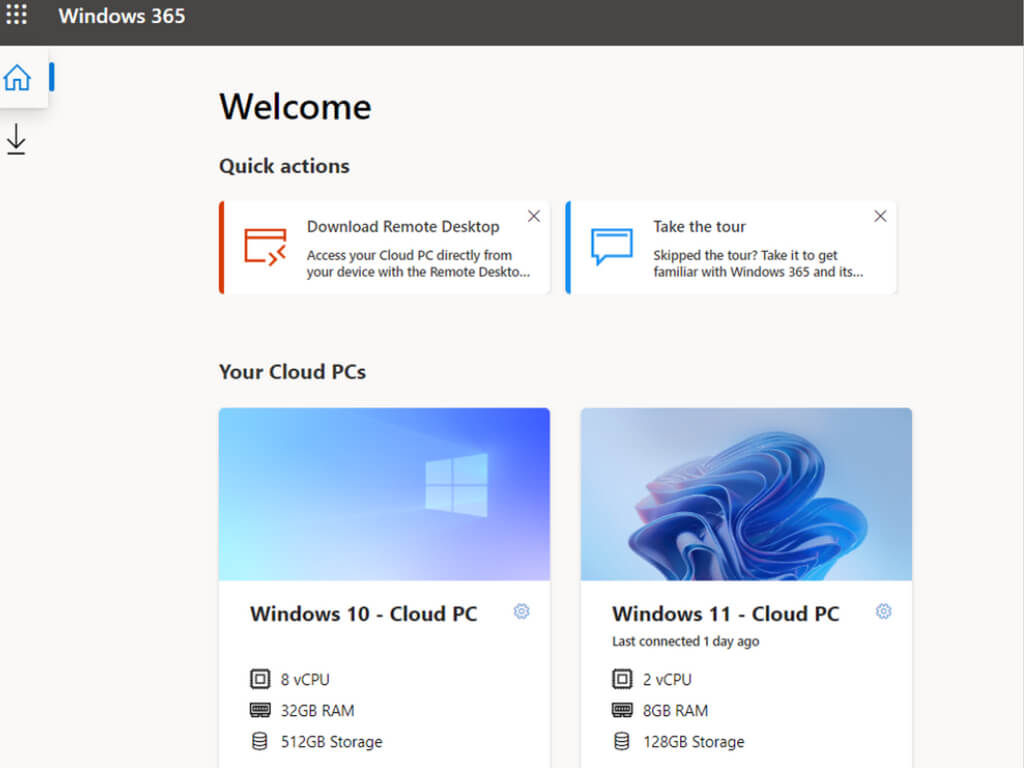Viewport: 1024px width, 768px height.
Task: Click the Welcome heading
Action: pos(295,106)
